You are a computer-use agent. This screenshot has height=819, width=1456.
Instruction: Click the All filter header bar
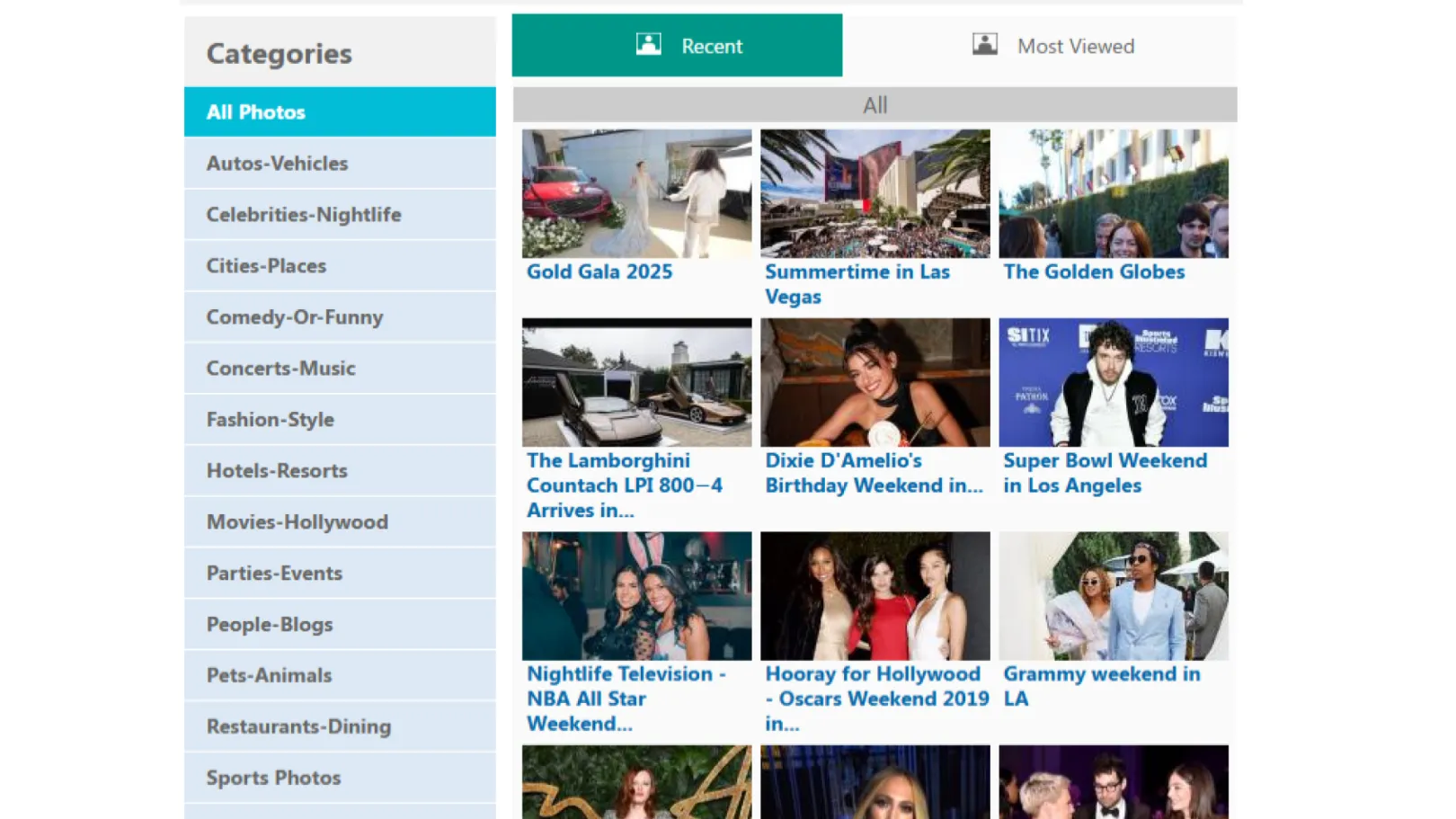[x=874, y=105]
